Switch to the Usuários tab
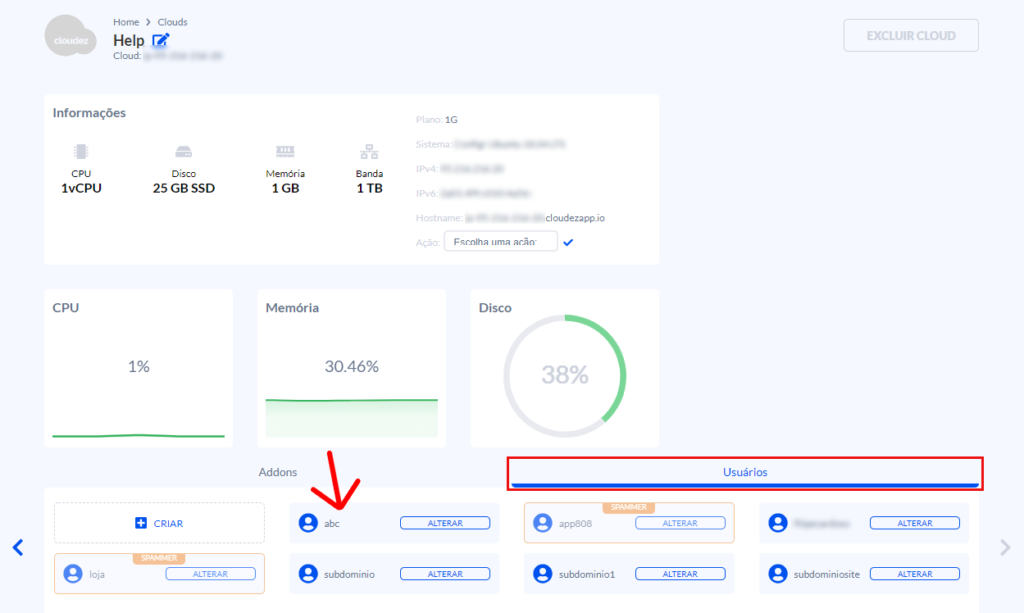Image resolution: width=1024 pixels, height=613 pixels. click(x=745, y=472)
